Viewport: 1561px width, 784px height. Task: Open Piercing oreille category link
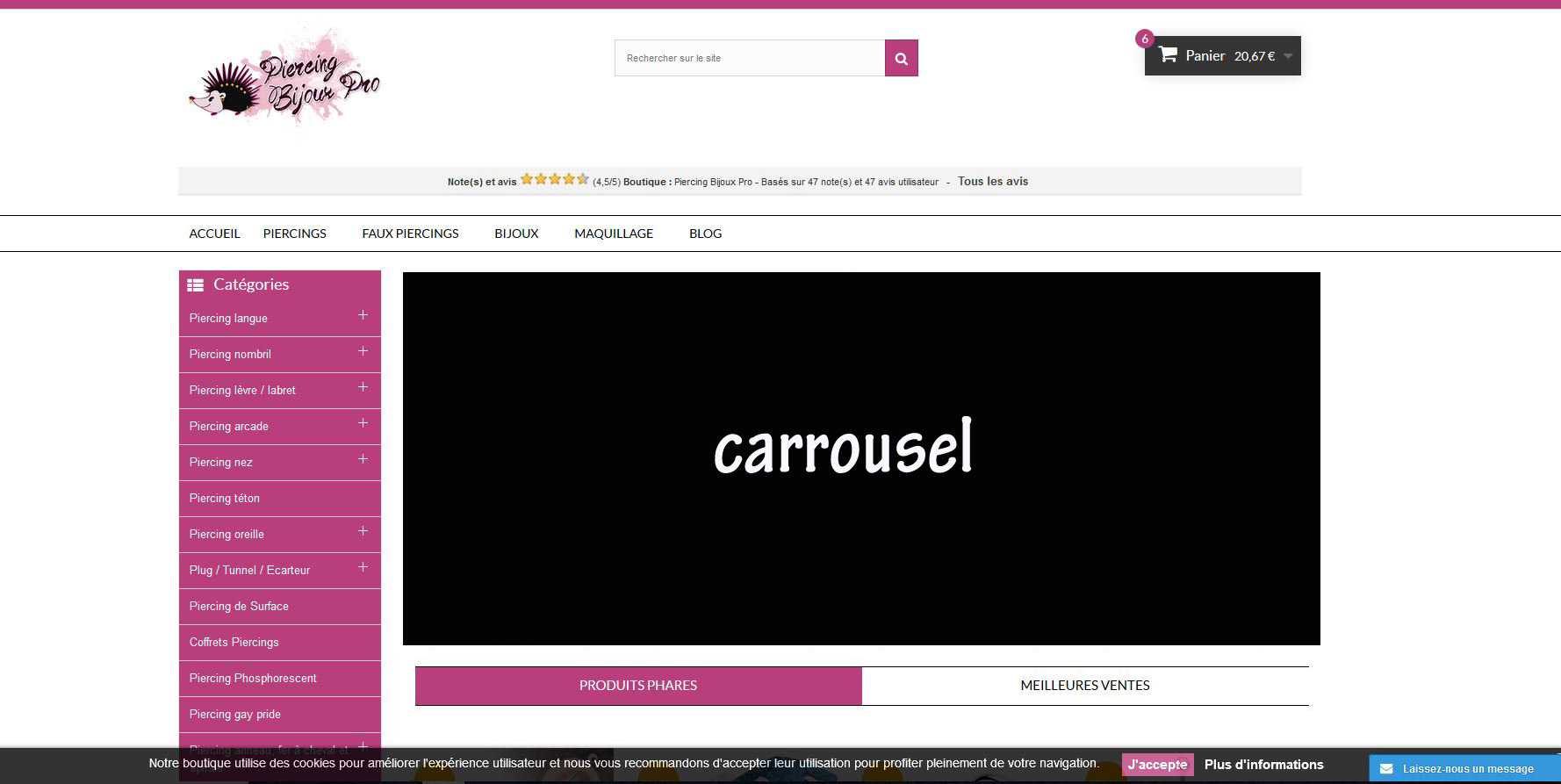coord(227,535)
